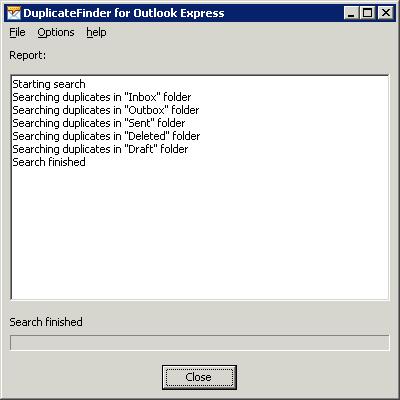The height and width of the screenshot is (400, 400).
Task: Click the "Report:" label
Action: [28, 55]
